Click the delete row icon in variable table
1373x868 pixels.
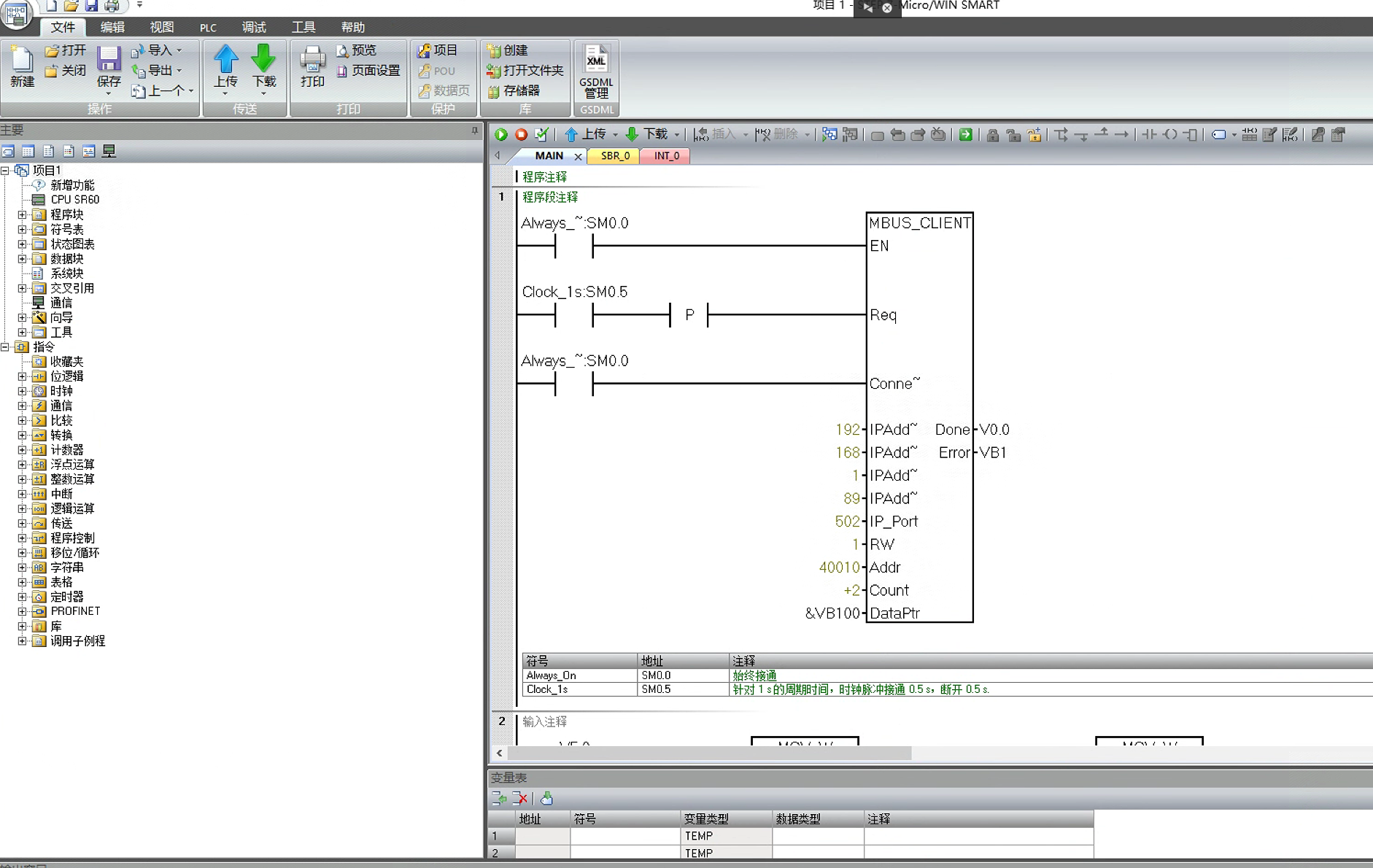519,798
